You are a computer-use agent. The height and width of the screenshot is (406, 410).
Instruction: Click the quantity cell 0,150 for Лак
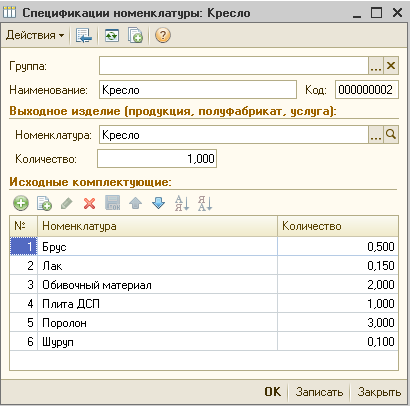point(338,265)
